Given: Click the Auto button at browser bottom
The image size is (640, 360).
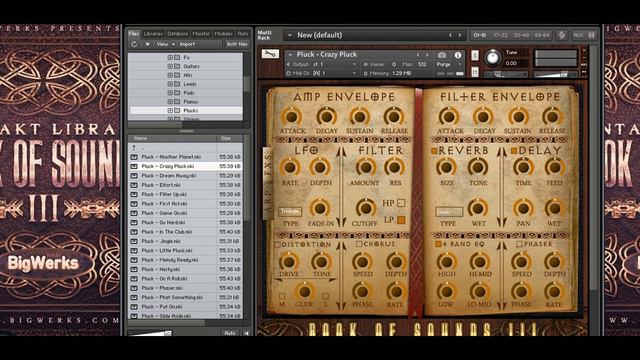Looking at the screenshot, I should 230,333.
